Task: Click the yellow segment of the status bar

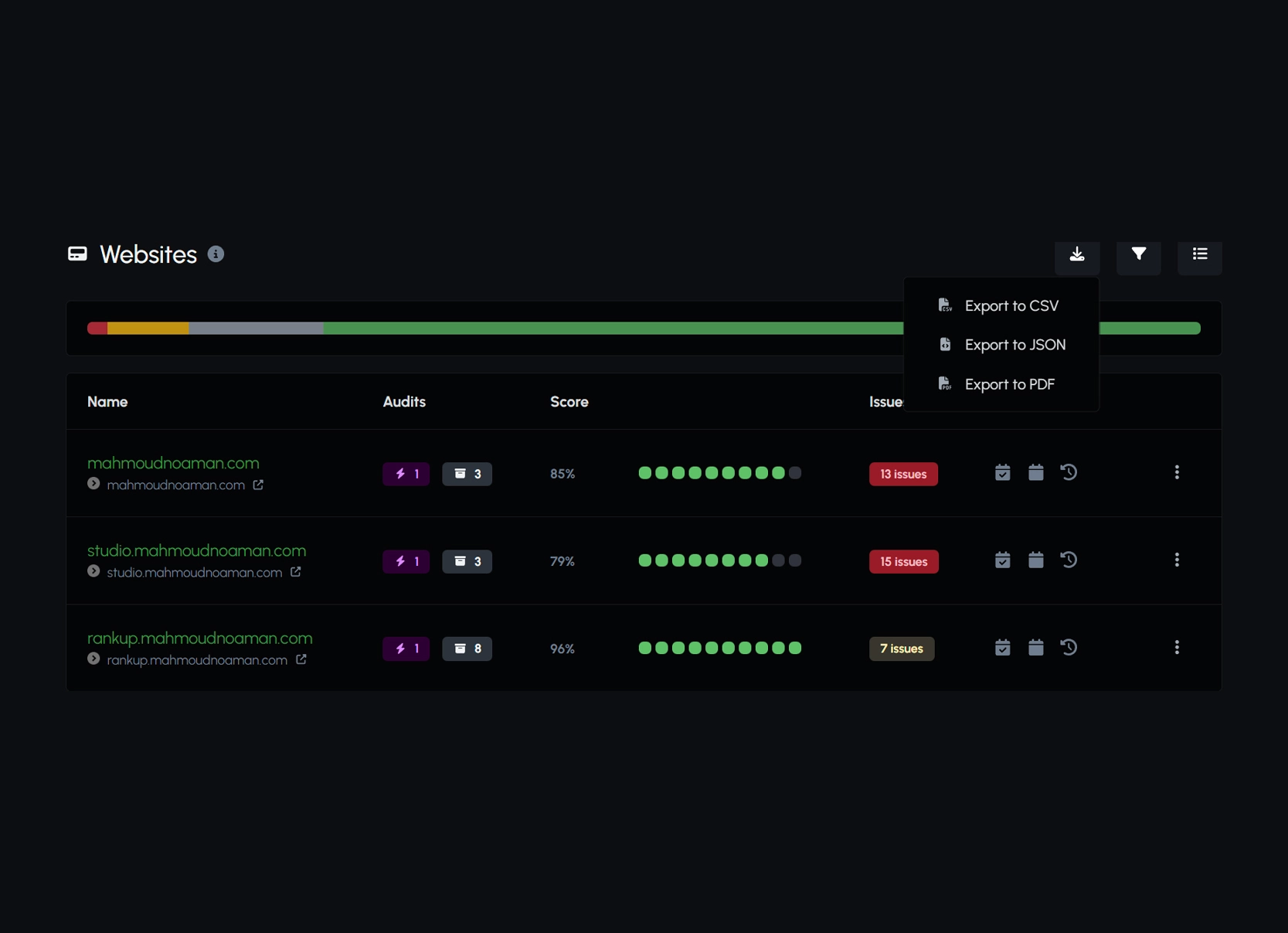Action: click(148, 329)
